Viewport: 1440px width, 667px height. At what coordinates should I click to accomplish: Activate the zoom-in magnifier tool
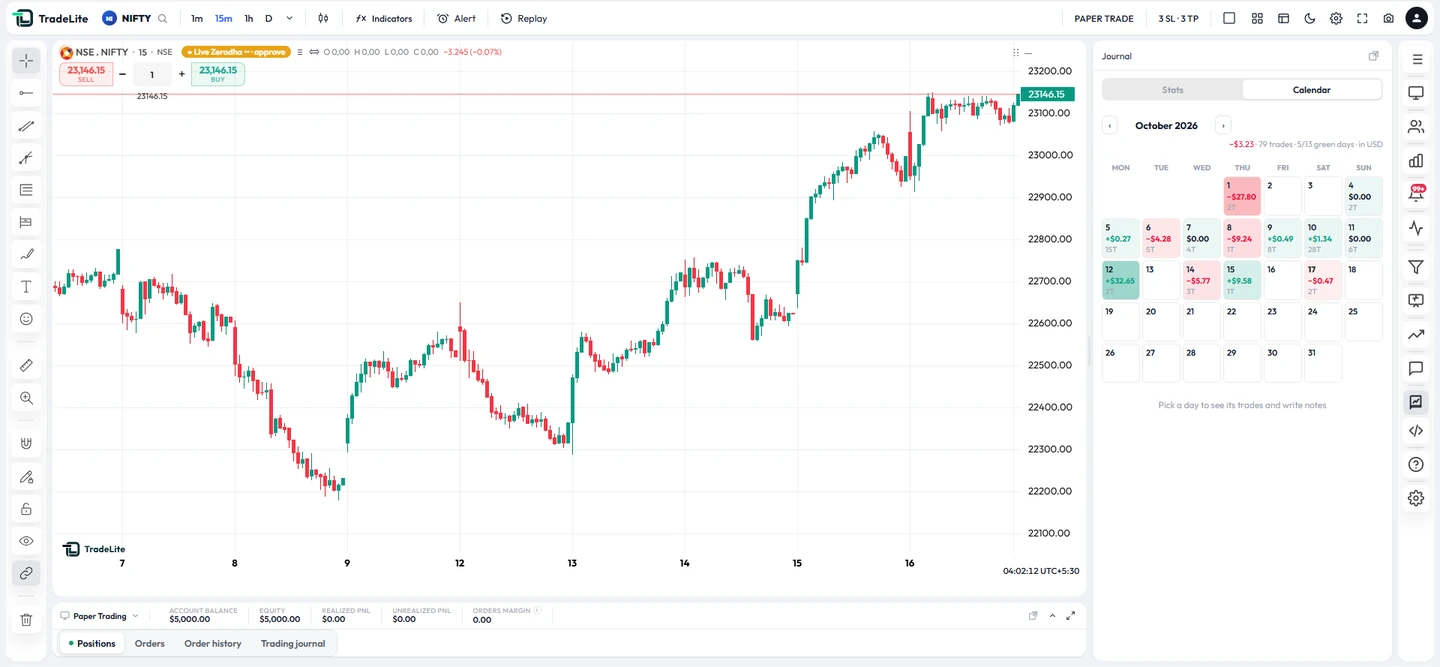click(x=26, y=398)
